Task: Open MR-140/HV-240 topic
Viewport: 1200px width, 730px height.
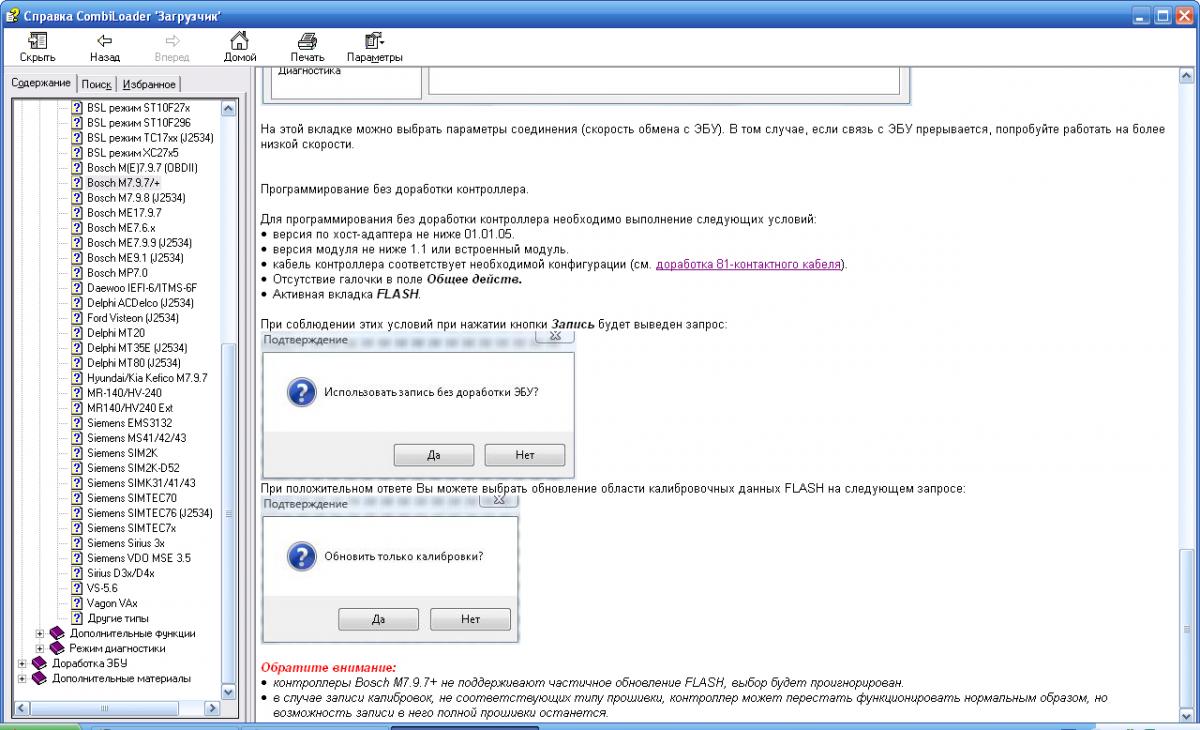Action: (124, 392)
